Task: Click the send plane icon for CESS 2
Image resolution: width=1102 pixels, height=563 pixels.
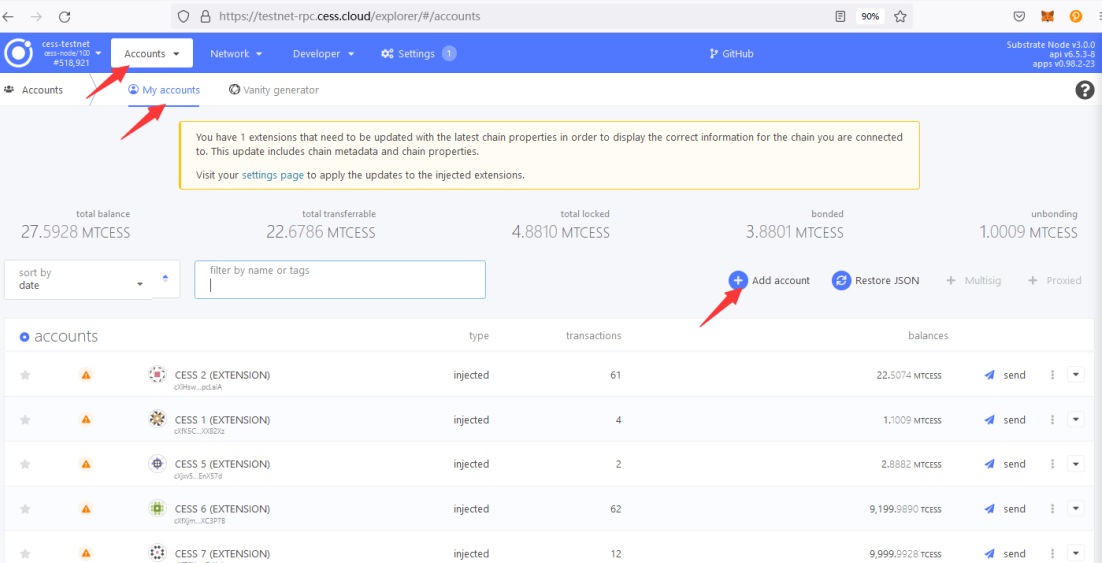Action: [990, 375]
